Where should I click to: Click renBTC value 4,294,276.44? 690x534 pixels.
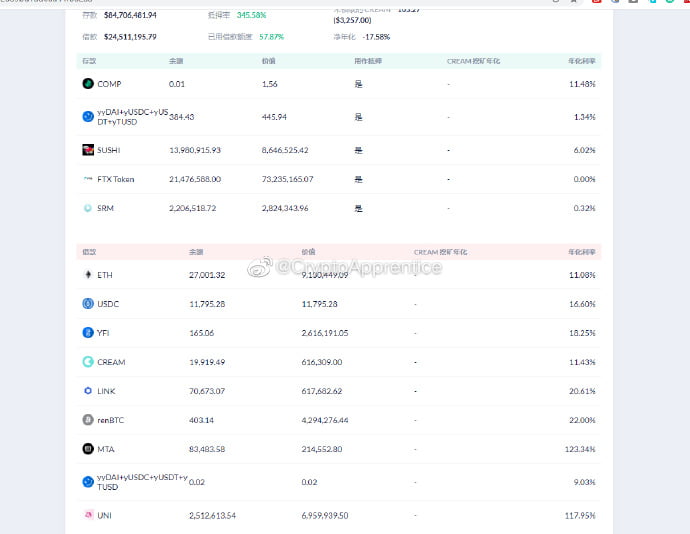pos(325,420)
